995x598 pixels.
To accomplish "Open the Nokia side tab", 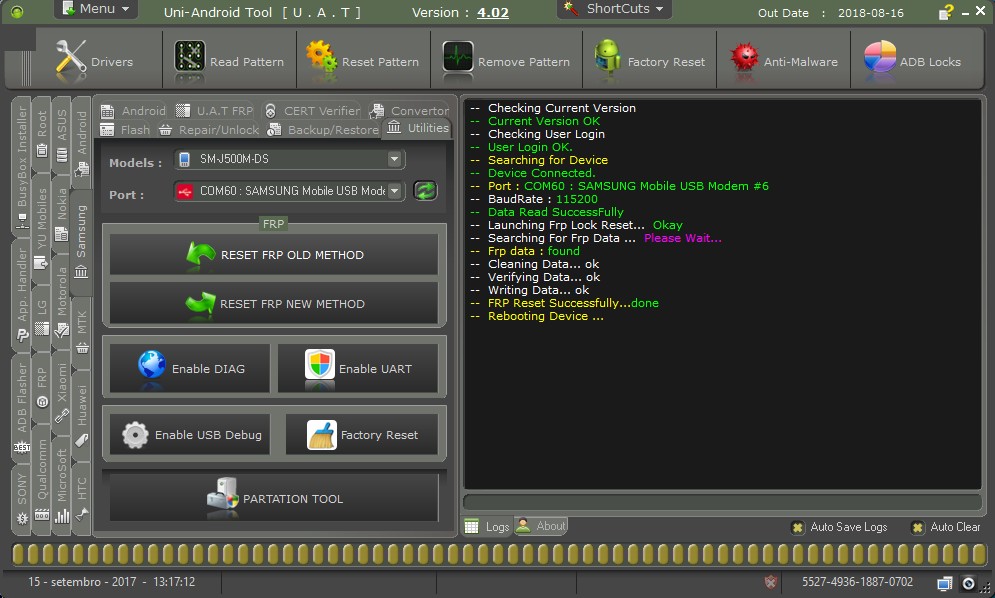I will [x=62, y=215].
